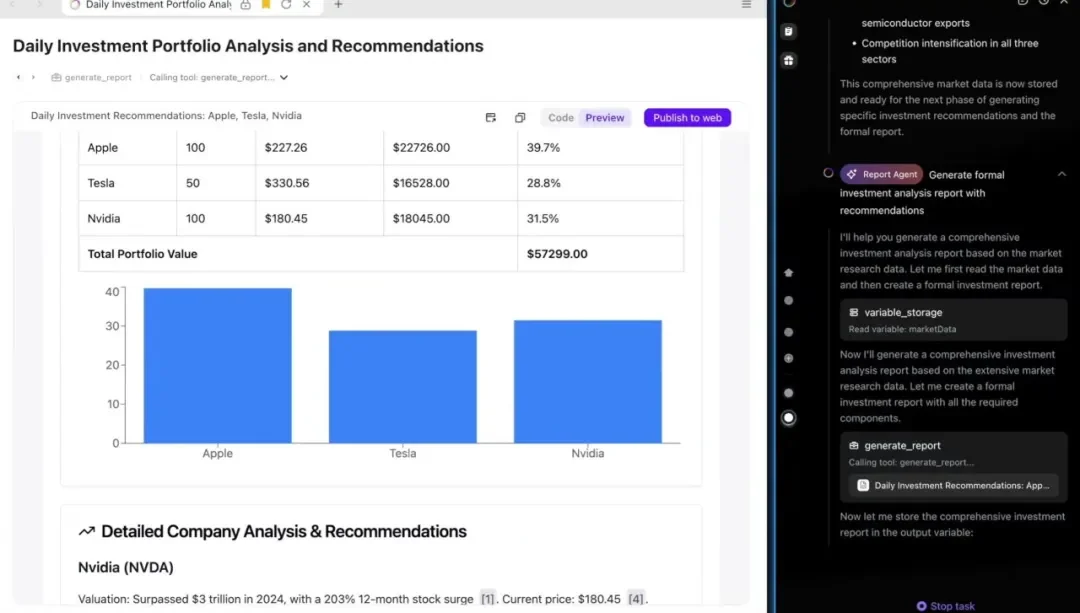Switch report view to Code
Viewport: 1080px width, 613px height.
click(561, 118)
